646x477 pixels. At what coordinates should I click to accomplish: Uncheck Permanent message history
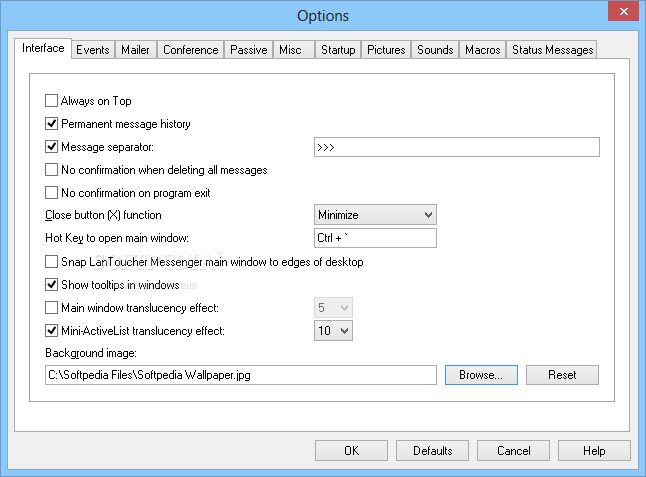click(52, 124)
